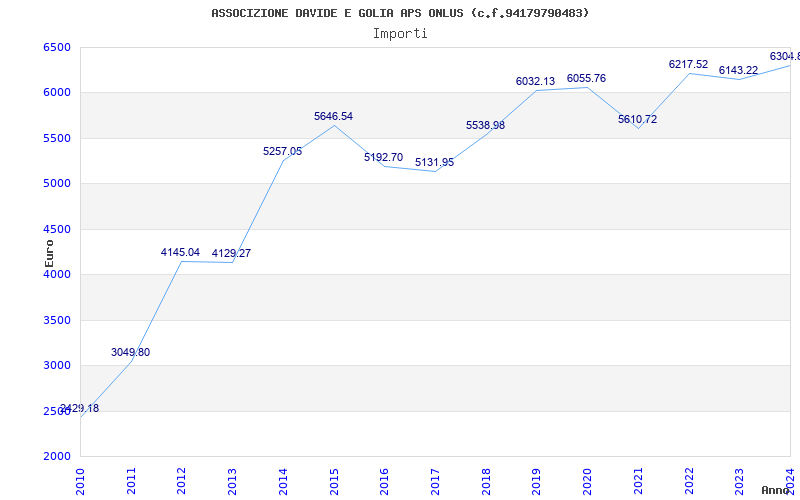Viewport: 800px width, 500px height.
Task: Click the year 2016 axis label
Action: (x=384, y=481)
